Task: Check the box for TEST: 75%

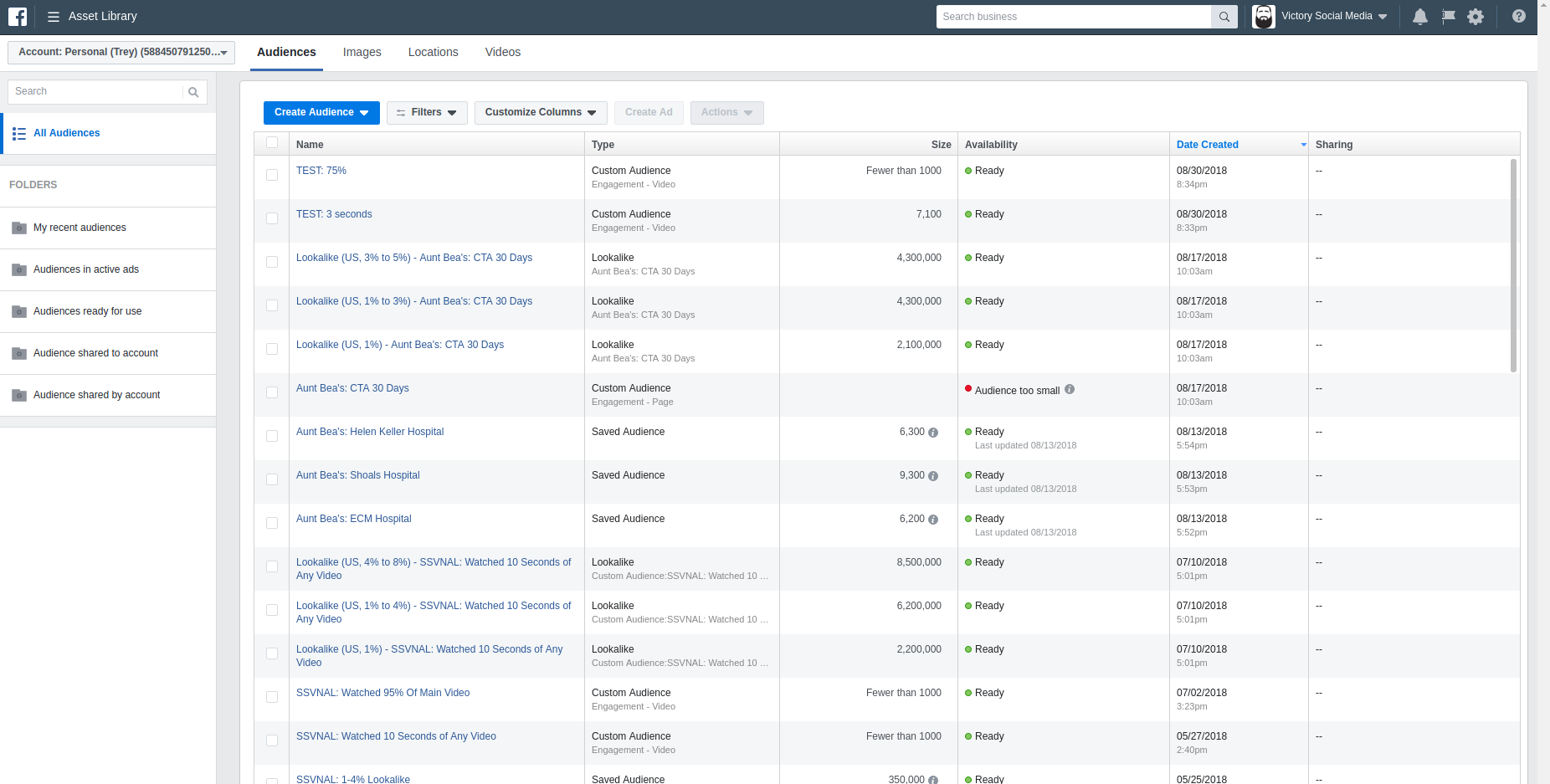Action: point(271,175)
